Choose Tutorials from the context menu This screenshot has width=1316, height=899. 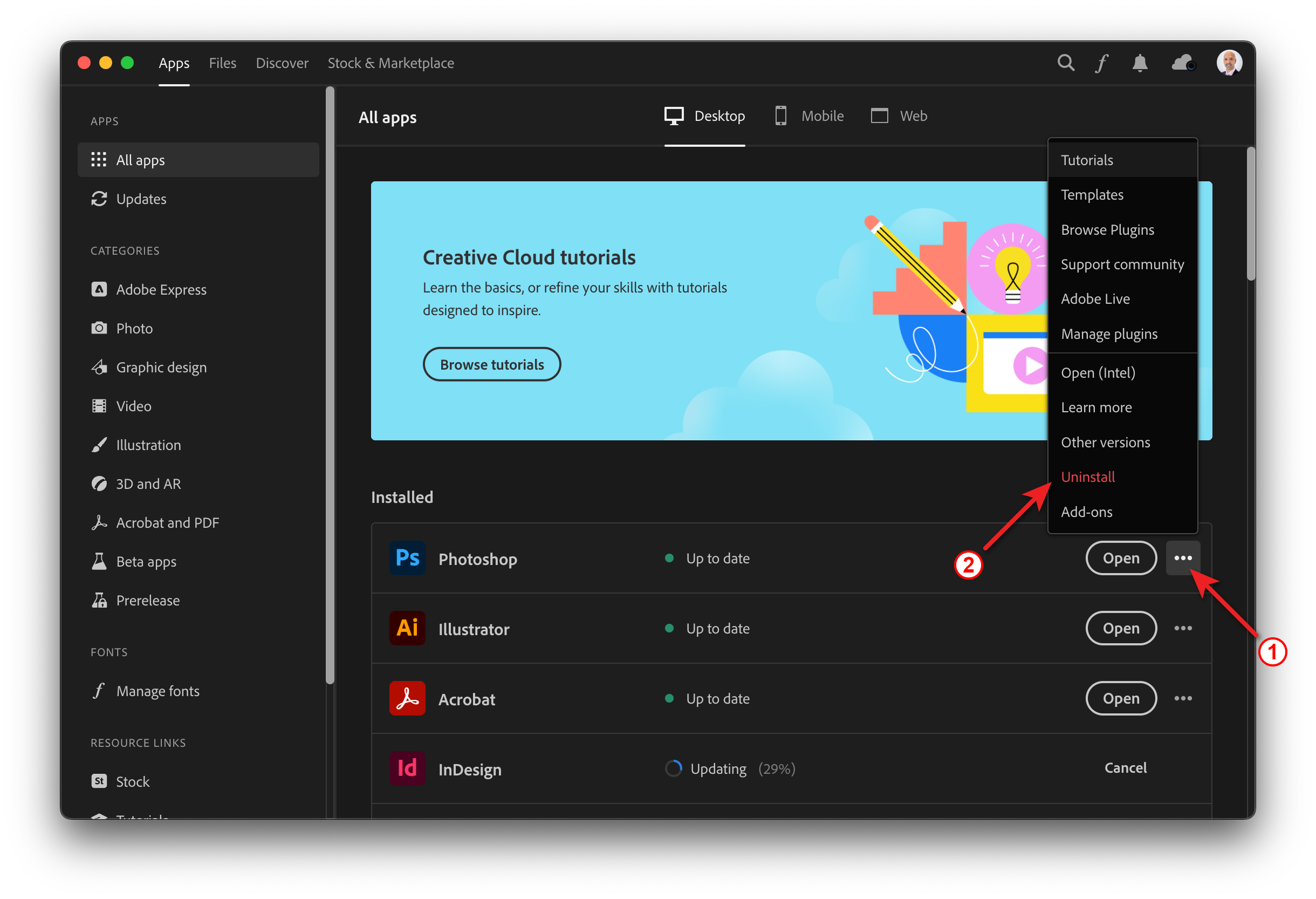(x=1122, y=160)
